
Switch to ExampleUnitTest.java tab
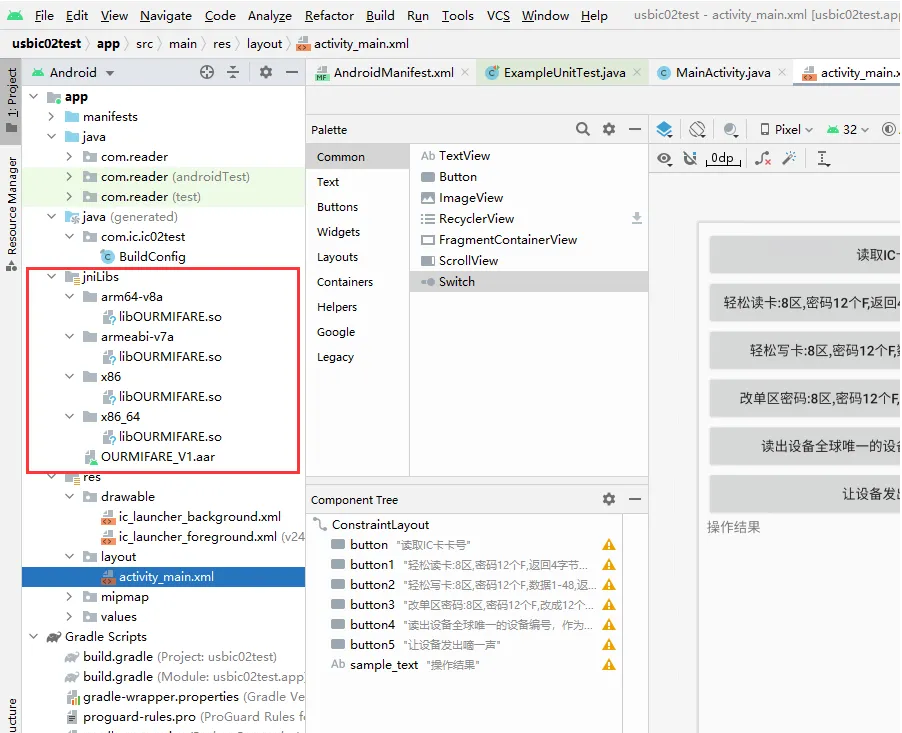pyautogui.click(x=564, y=72)
